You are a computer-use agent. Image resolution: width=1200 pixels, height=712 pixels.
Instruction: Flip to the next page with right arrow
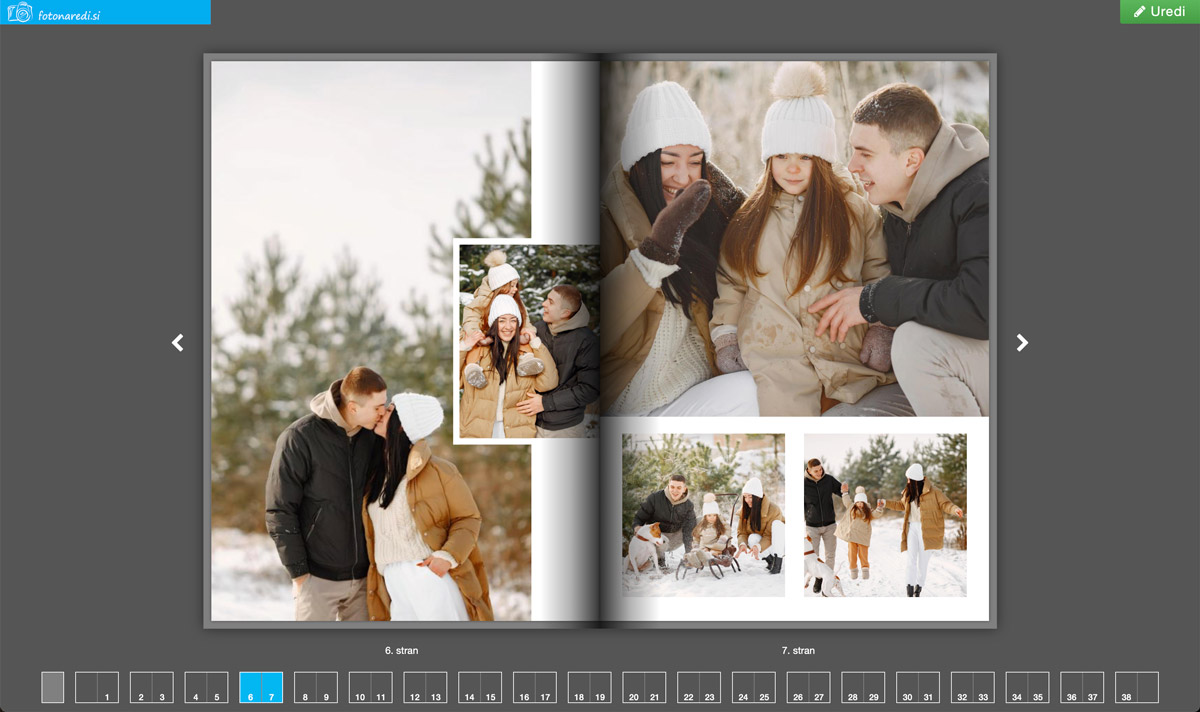pos(1022,343)
